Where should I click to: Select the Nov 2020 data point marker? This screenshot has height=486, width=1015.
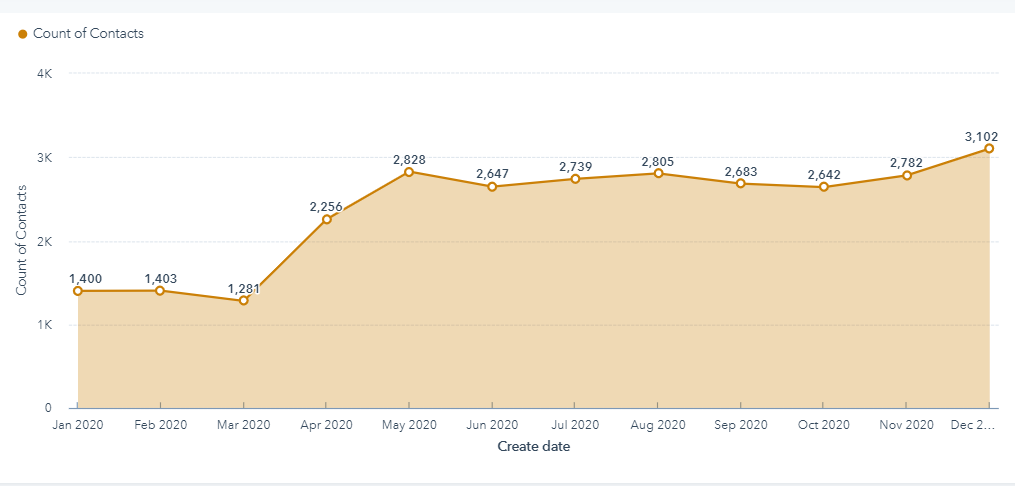click(x=906, y=176)
